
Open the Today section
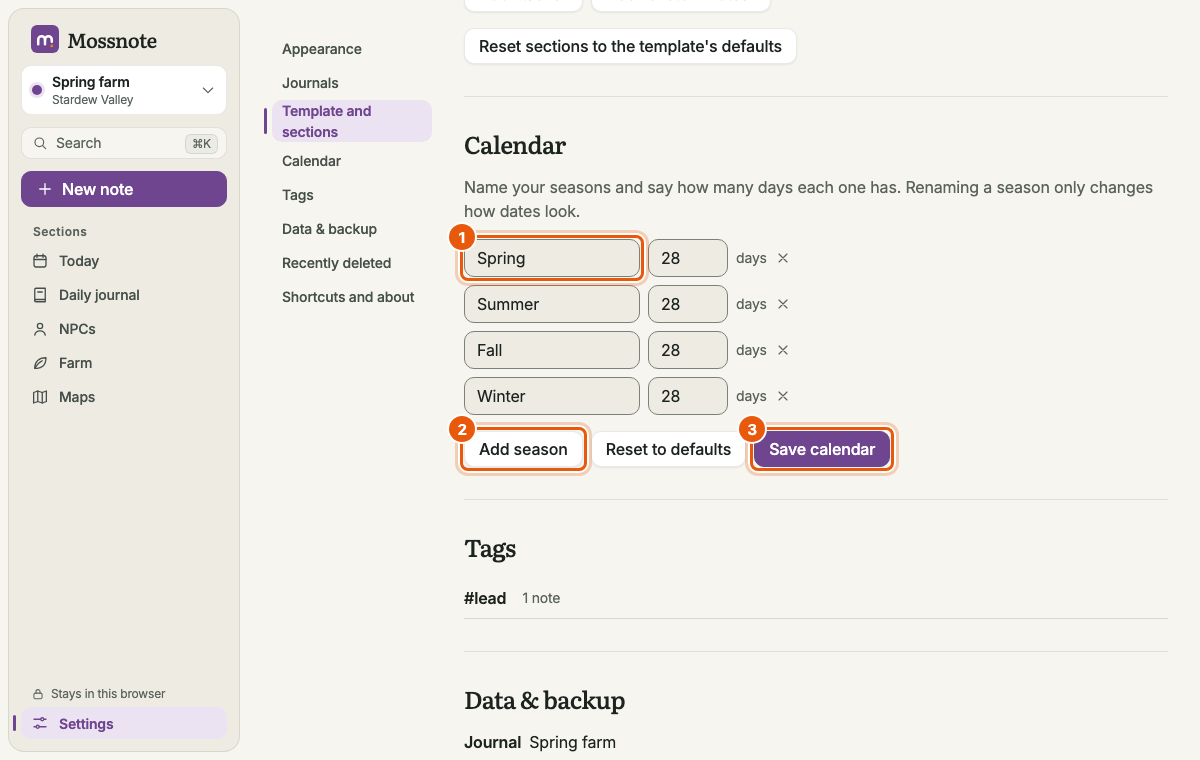click(124, 261)
